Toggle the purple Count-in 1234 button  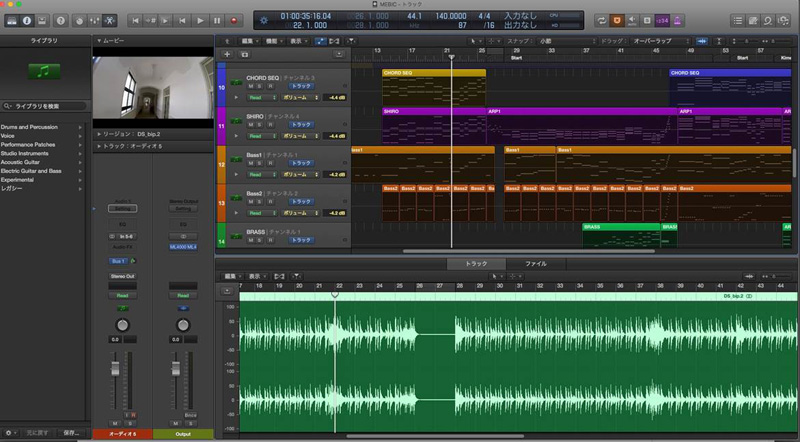[x=662, y=21]
